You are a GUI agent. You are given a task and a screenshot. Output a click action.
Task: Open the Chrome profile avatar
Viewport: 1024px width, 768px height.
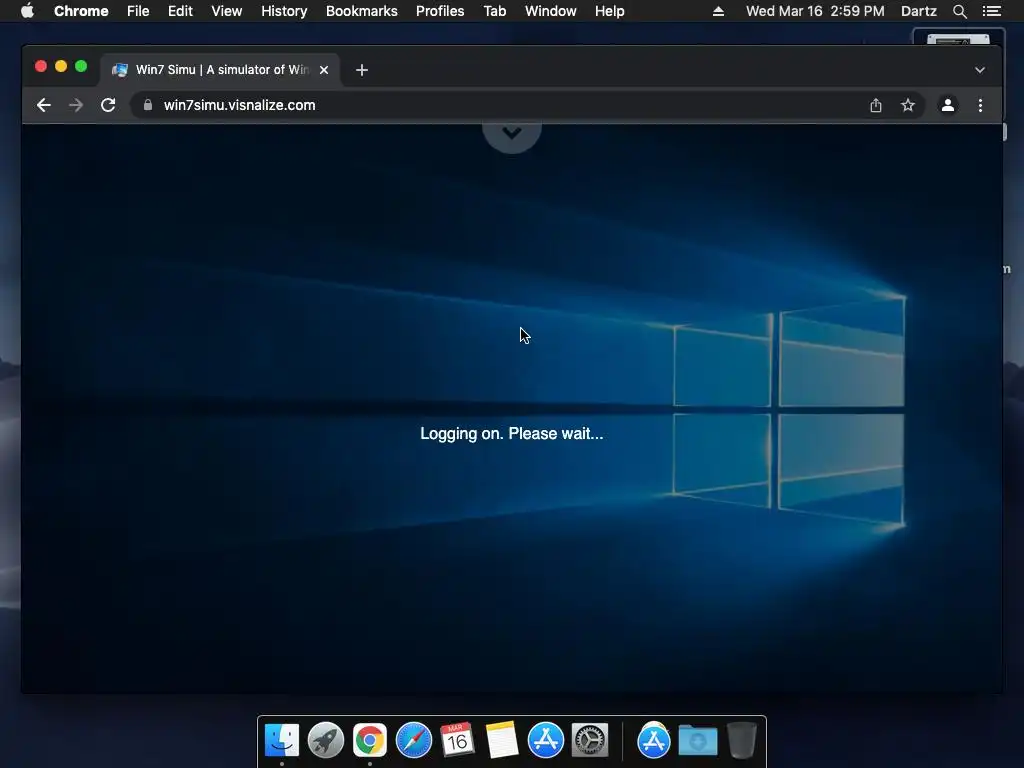(x=948, y=105)
